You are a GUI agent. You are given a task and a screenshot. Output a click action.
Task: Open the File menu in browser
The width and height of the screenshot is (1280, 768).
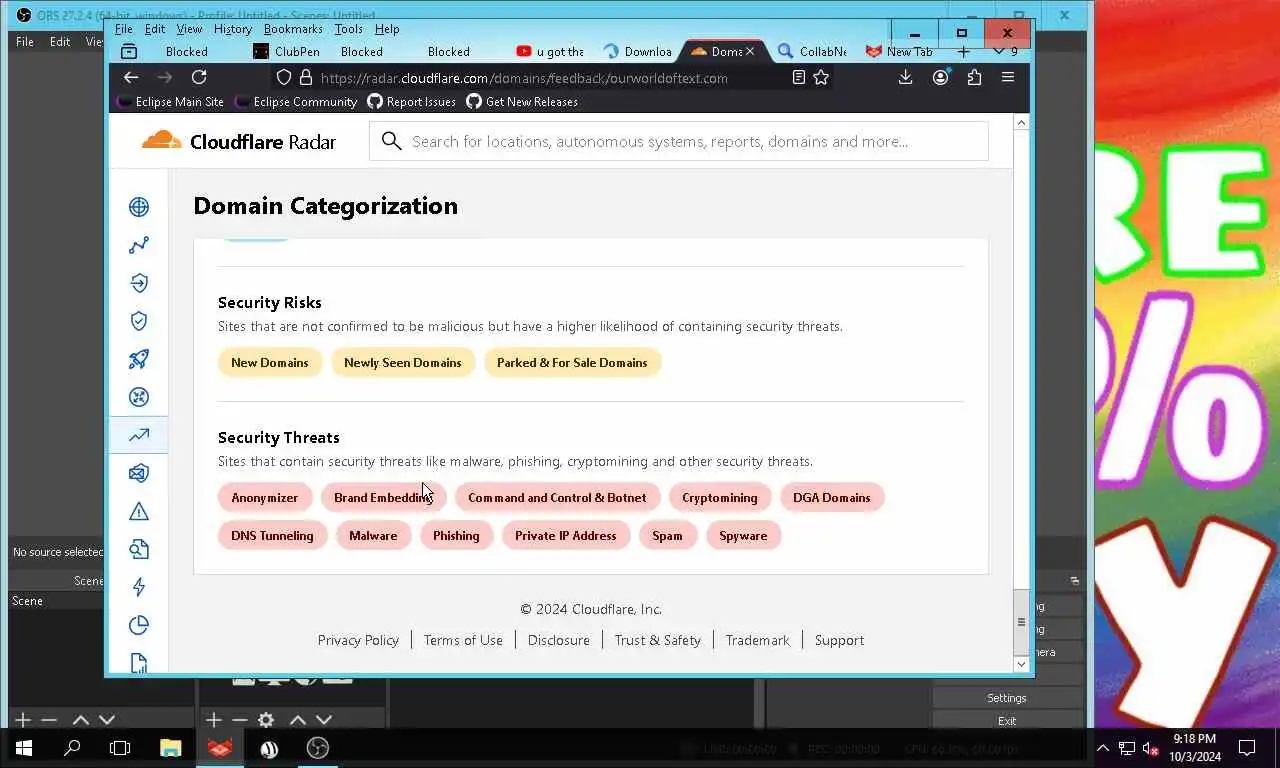pos(123,29)
